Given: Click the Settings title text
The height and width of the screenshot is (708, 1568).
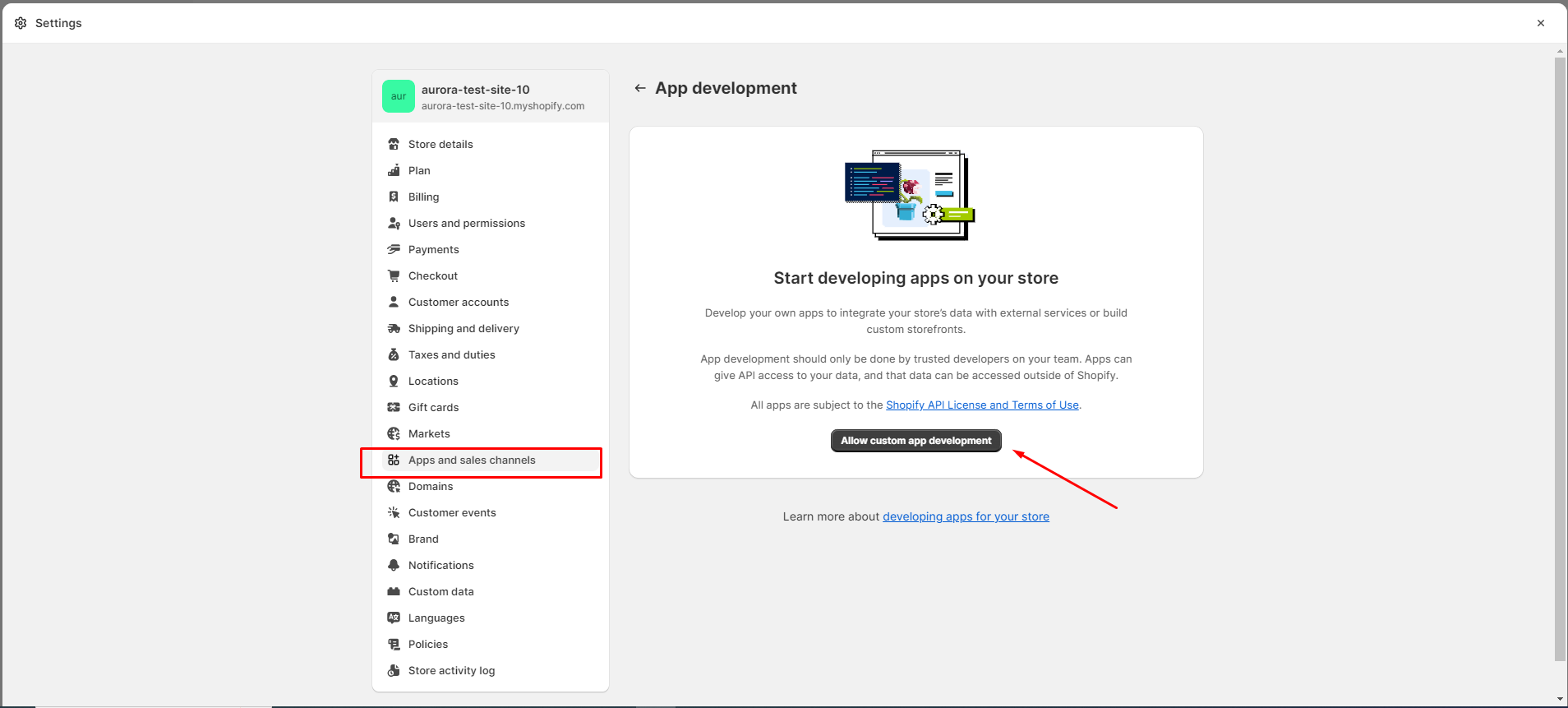Looking at the screenshot, I should tap(58, 23).
